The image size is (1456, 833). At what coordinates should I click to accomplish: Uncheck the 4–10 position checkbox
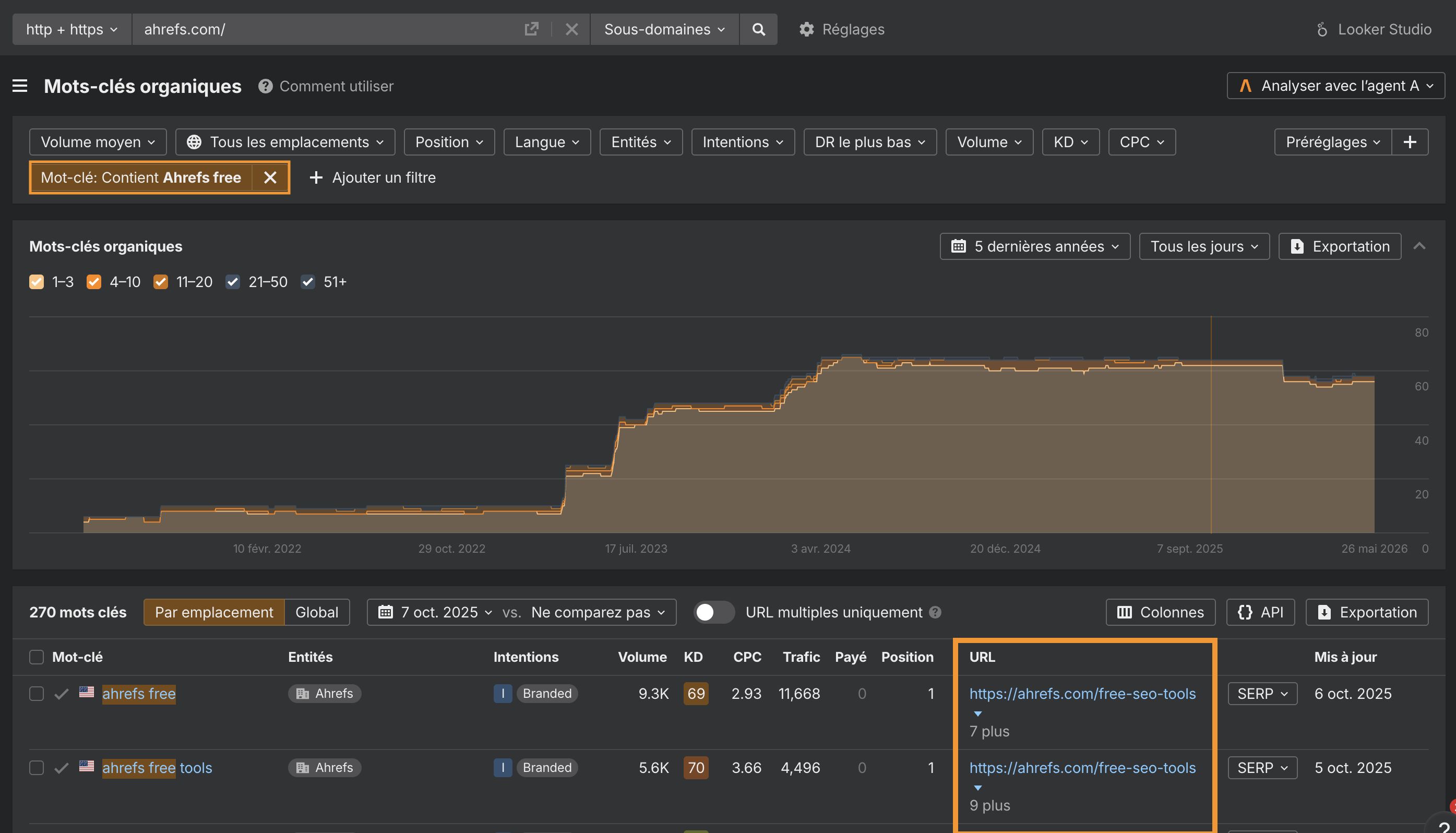tap(94, 282)
